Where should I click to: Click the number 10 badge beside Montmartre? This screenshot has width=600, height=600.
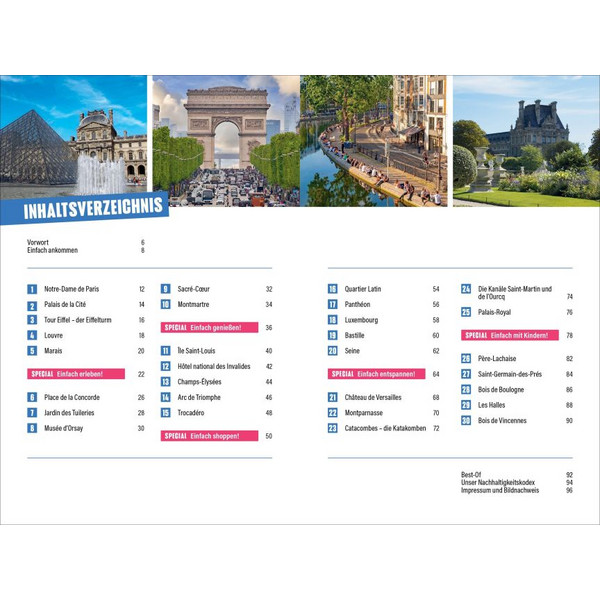click(x=165, y=305)
